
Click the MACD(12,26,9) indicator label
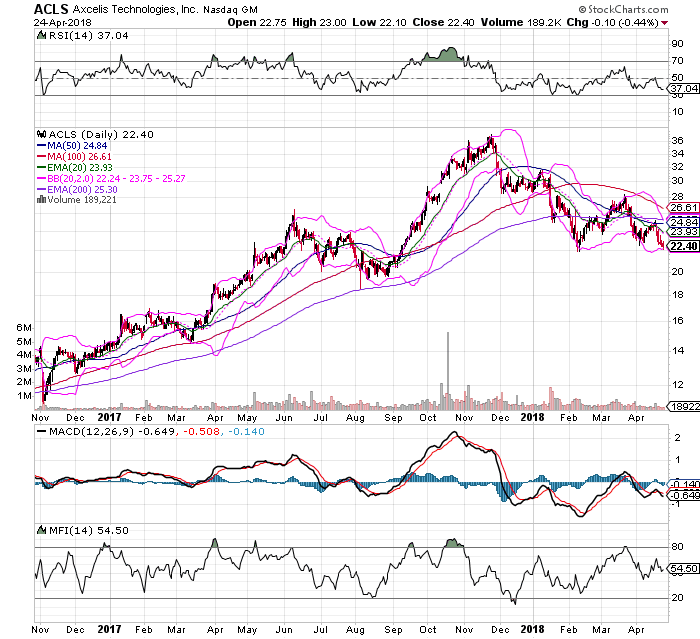(91, 432)
